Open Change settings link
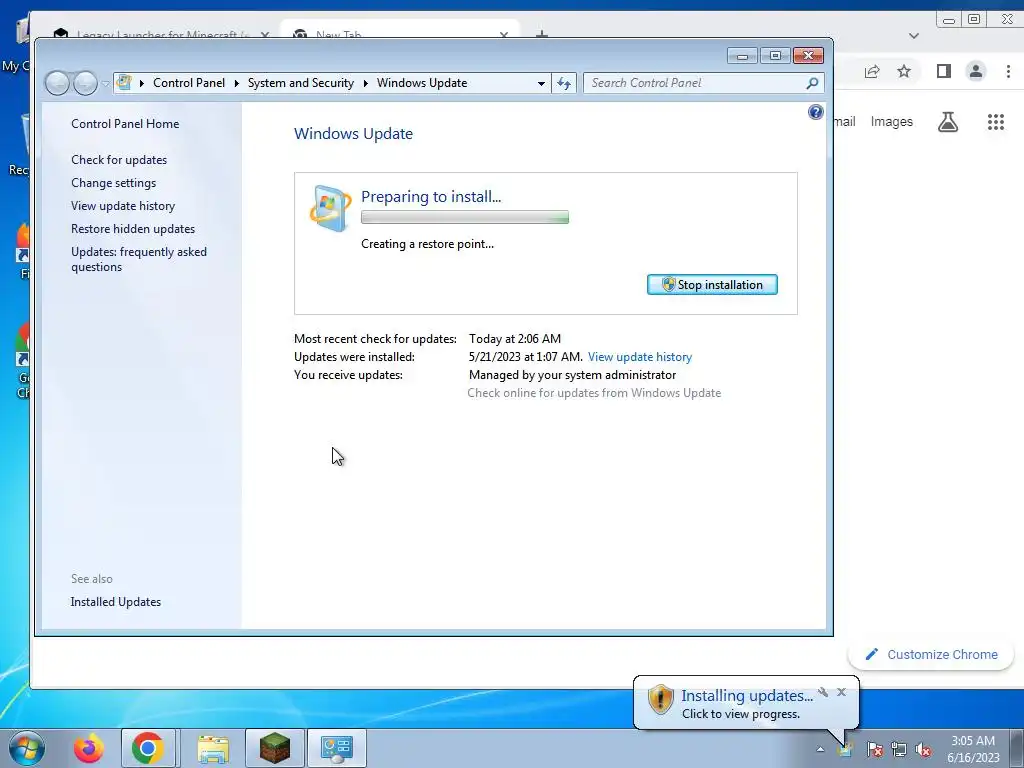Screen dimensions: 1024x768 (x=114, y=183)
